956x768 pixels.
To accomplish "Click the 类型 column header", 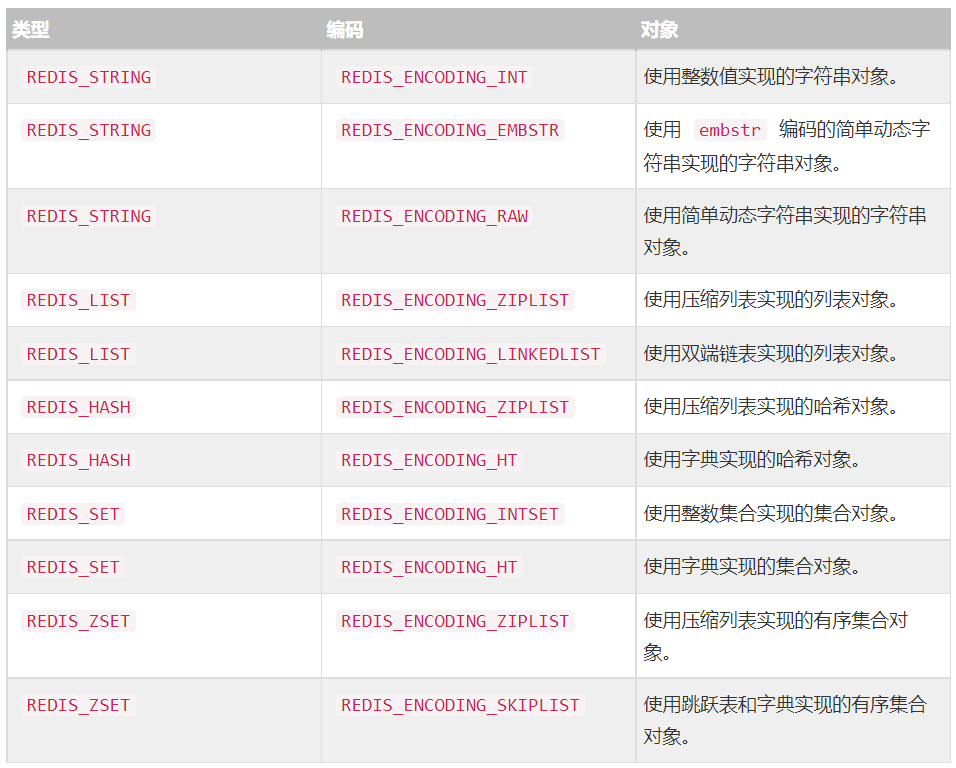I will point(30,29).
